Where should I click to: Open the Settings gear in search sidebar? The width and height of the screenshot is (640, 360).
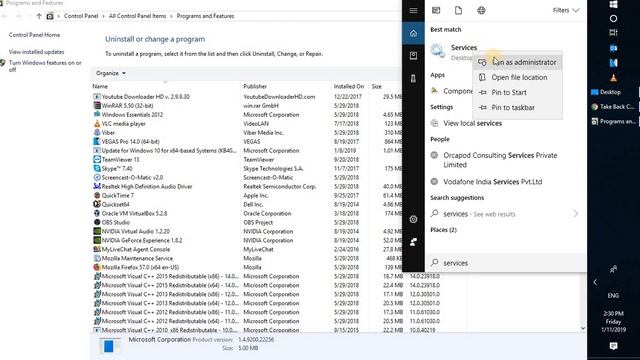point(413,219)
